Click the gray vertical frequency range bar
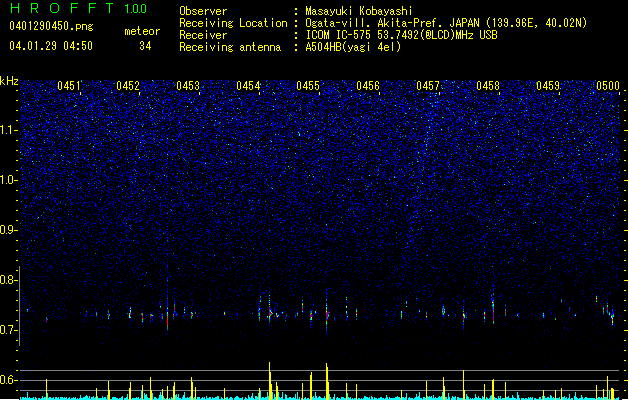The height and width of the screenshot is (400, 629). (20, 306)
